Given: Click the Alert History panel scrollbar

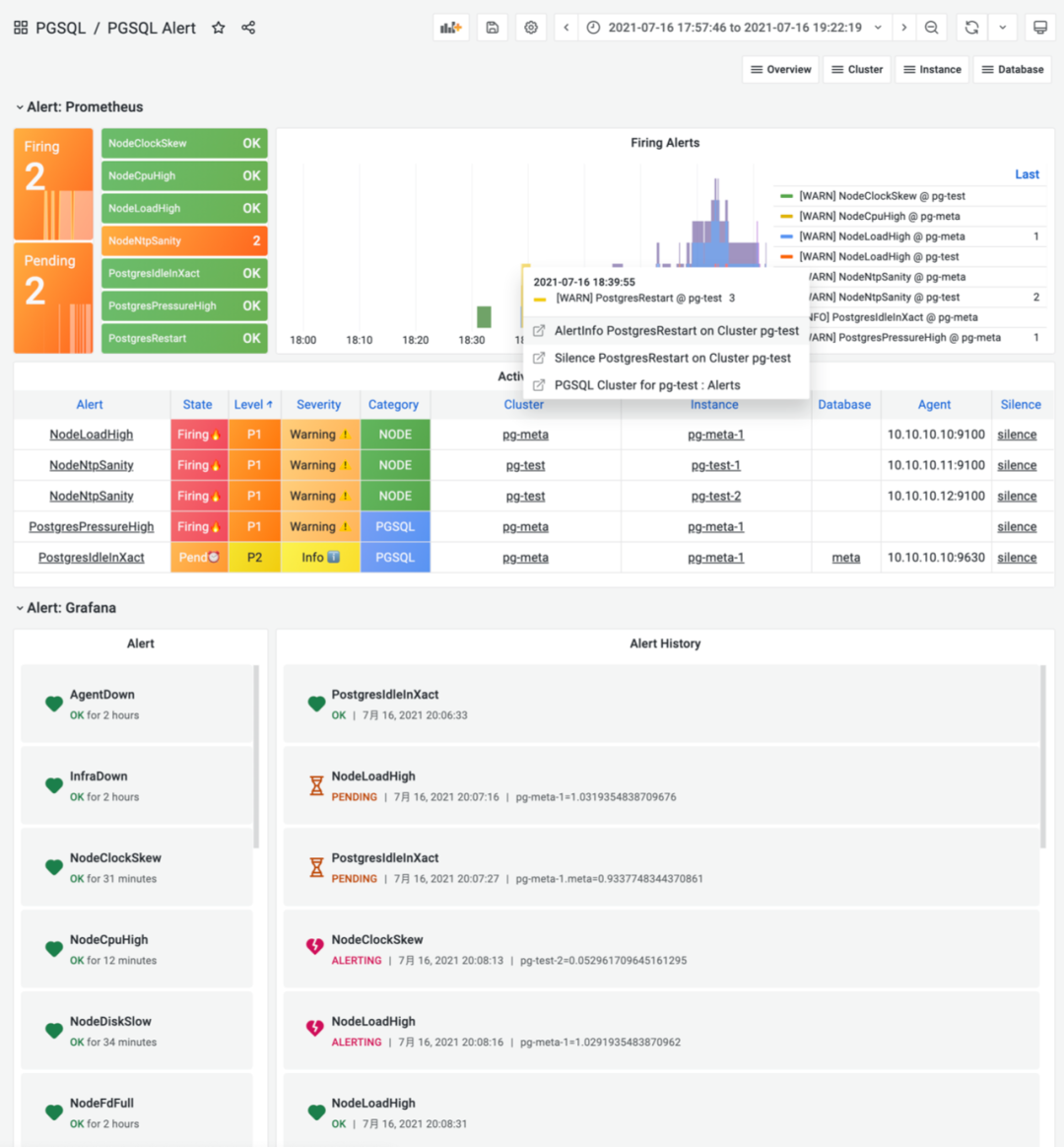Looking at the screenshot, I should [x=1042, y=757].
